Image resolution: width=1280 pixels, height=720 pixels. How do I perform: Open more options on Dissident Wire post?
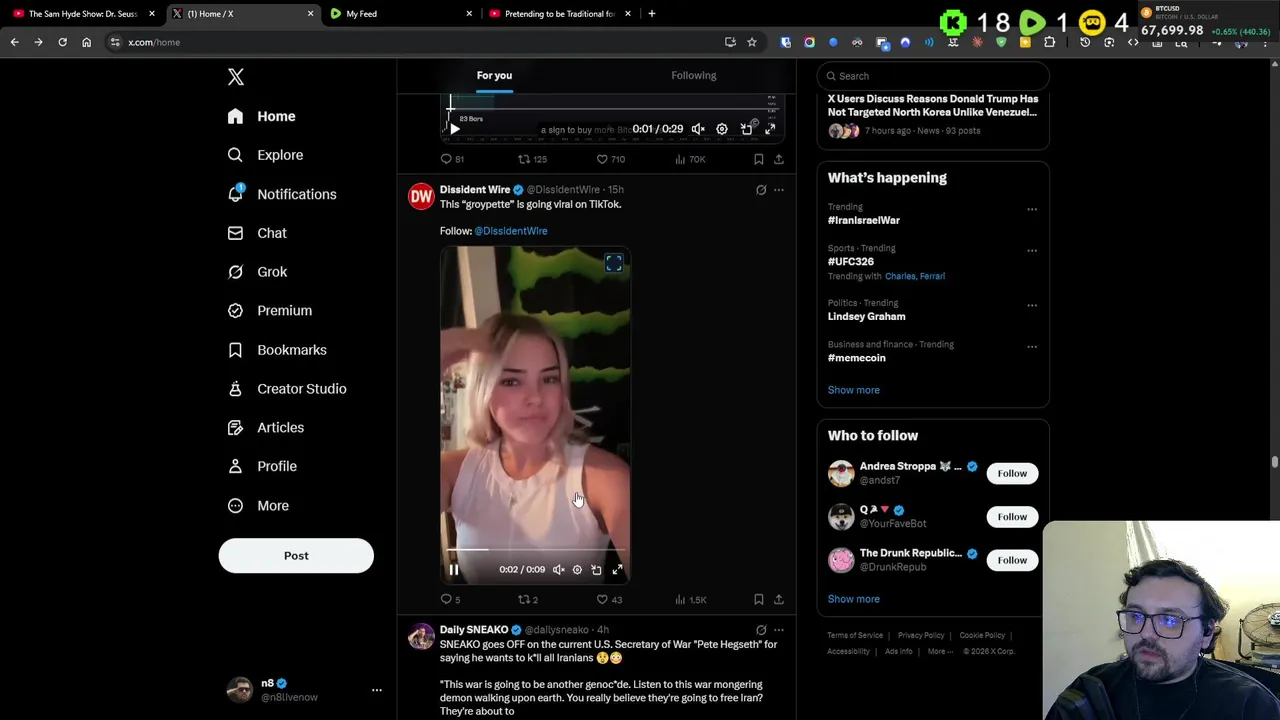point(779,190)
